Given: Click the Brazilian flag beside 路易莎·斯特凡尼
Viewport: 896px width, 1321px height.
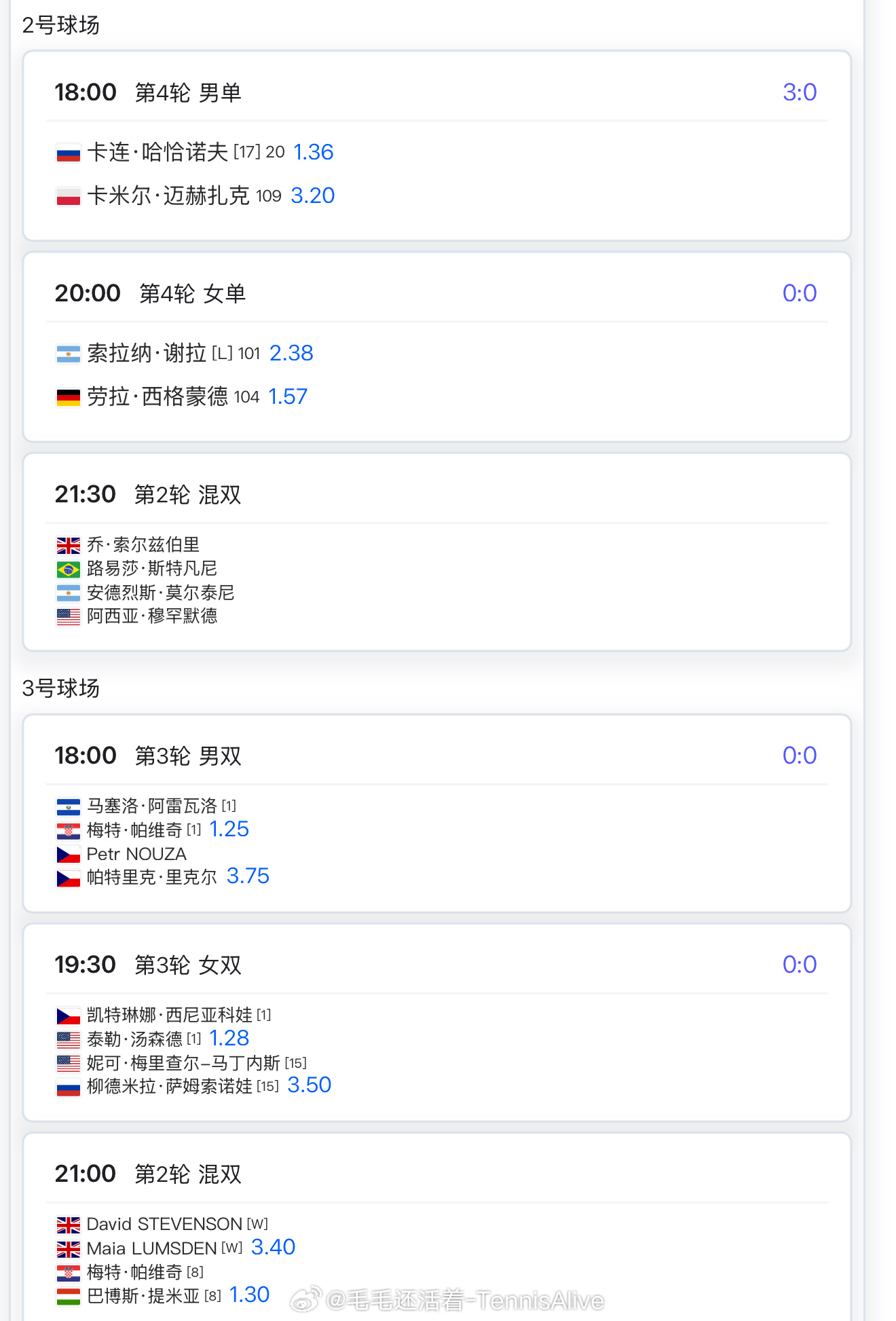Looking at the screenshot, I should click(68, 569).
